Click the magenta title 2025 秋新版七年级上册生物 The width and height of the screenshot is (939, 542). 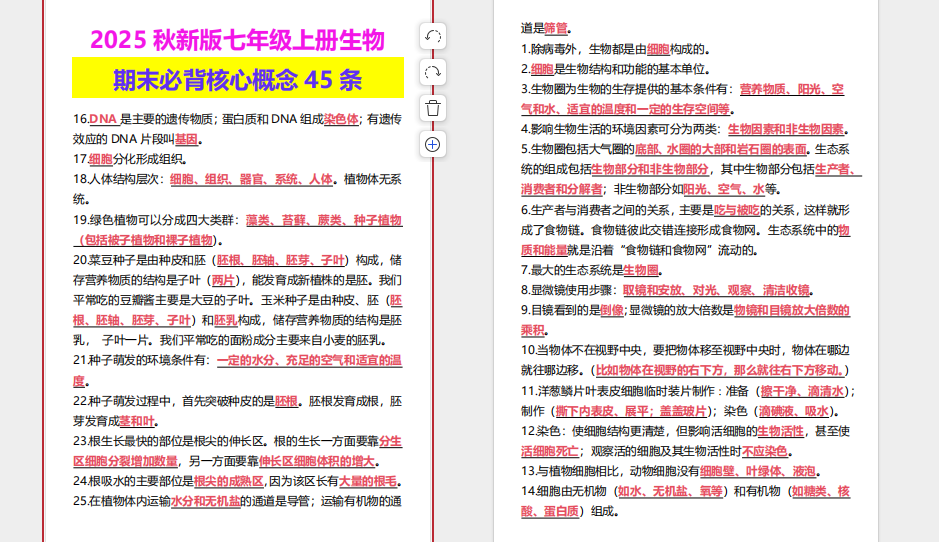237,40
